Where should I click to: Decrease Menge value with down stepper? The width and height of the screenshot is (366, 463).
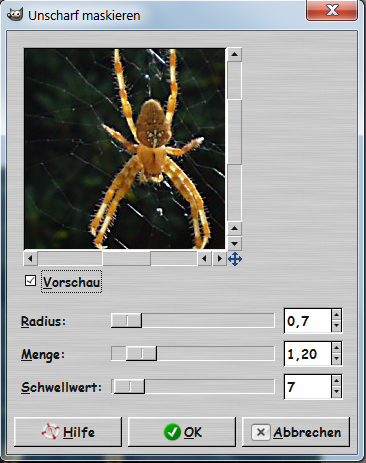tap(336, 359)
